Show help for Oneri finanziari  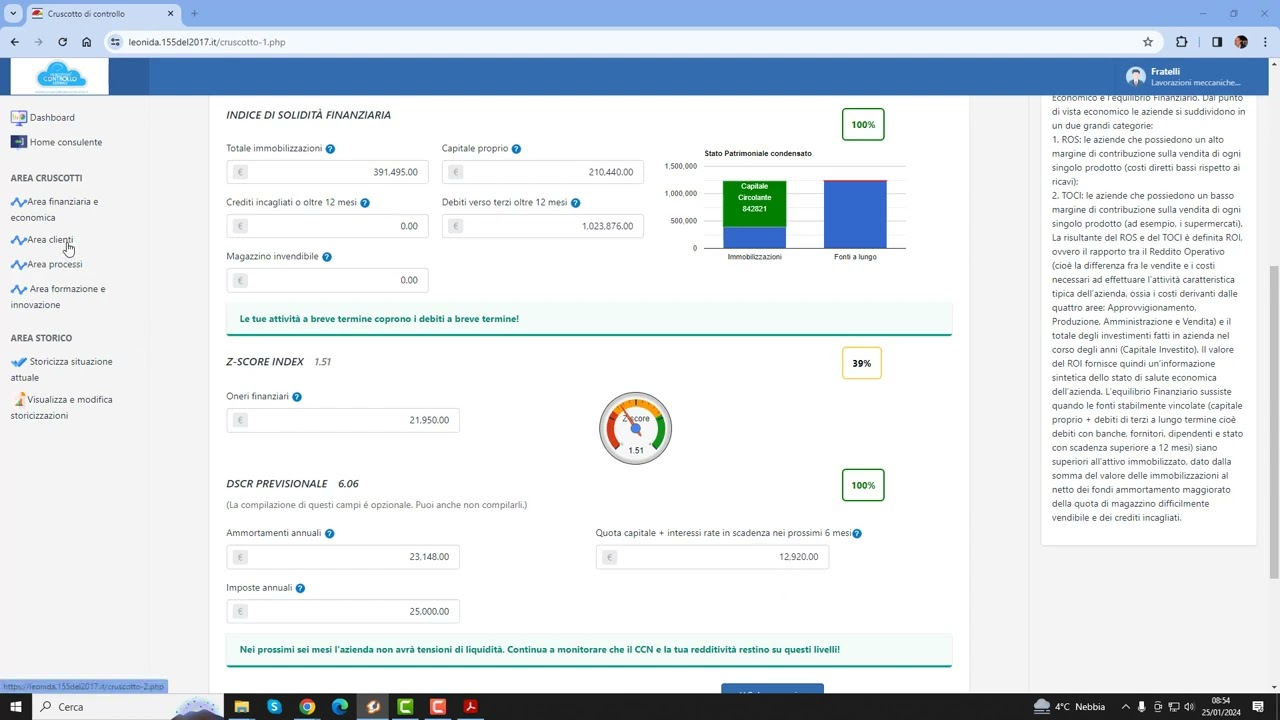click(x=297, y=397)
